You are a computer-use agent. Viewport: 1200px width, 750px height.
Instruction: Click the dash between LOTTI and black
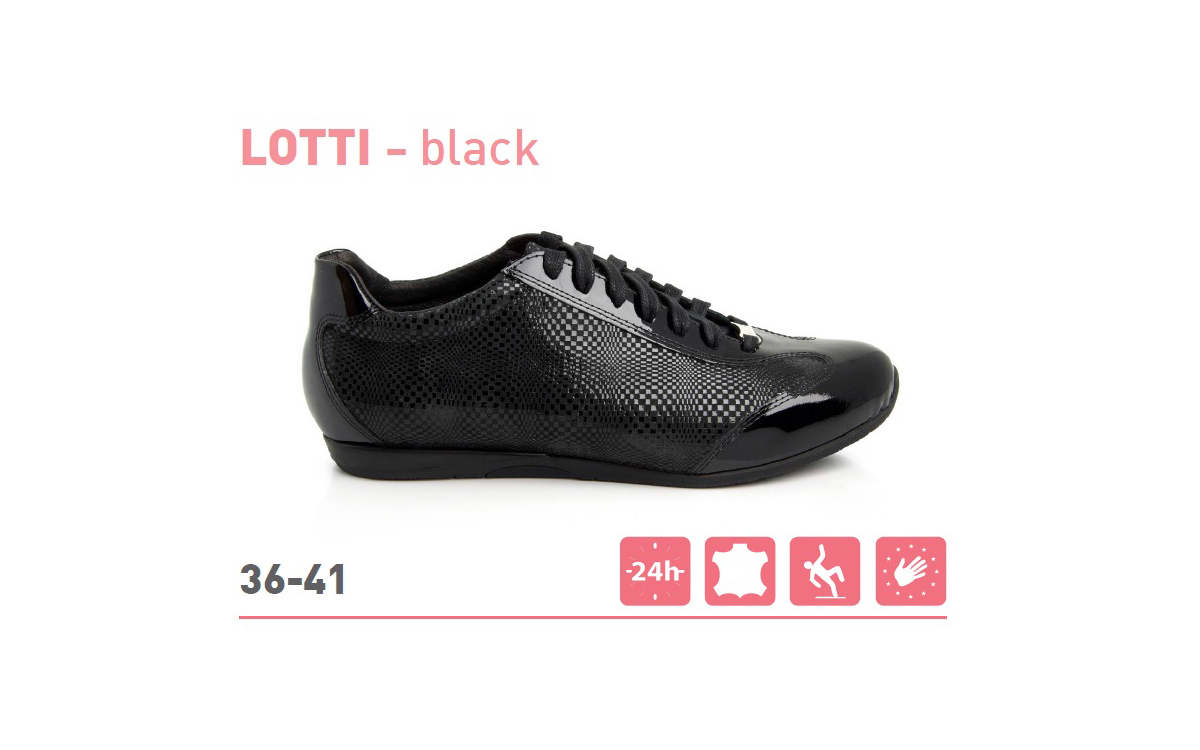pyautogui.click(x=396, y=153)
